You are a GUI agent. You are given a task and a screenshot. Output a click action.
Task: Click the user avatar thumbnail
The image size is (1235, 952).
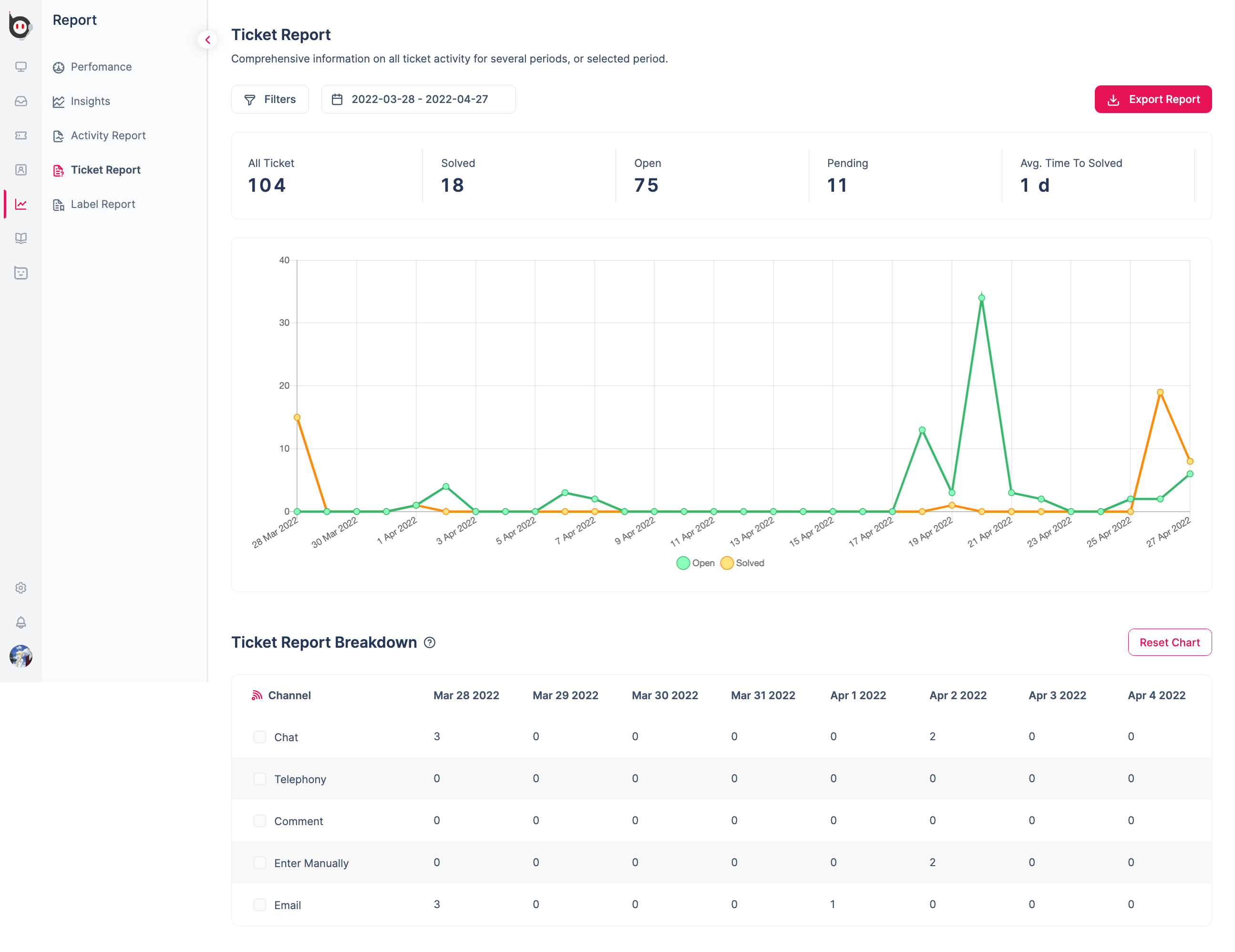click(x=21, y=657)
